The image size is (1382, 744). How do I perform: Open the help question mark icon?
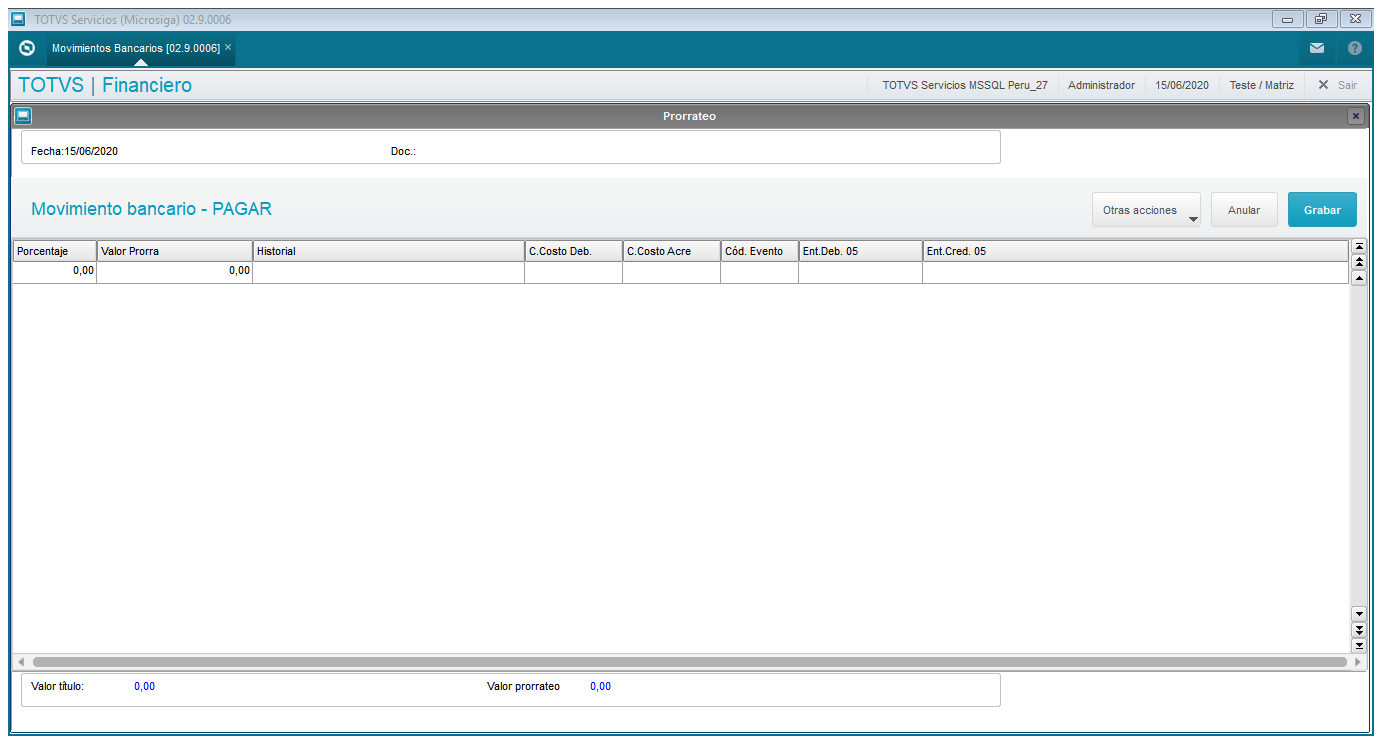pyautogui.click(x=1355, y=48)
